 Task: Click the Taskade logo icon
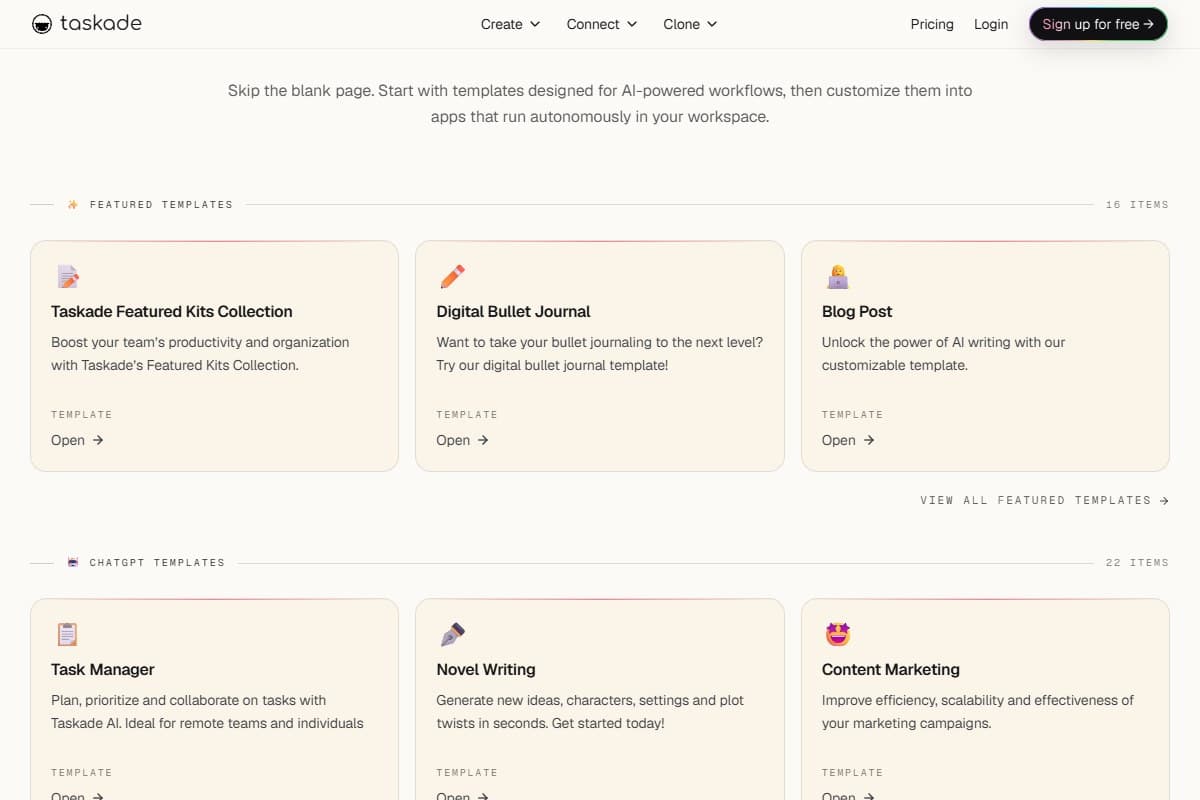point(42,24)
